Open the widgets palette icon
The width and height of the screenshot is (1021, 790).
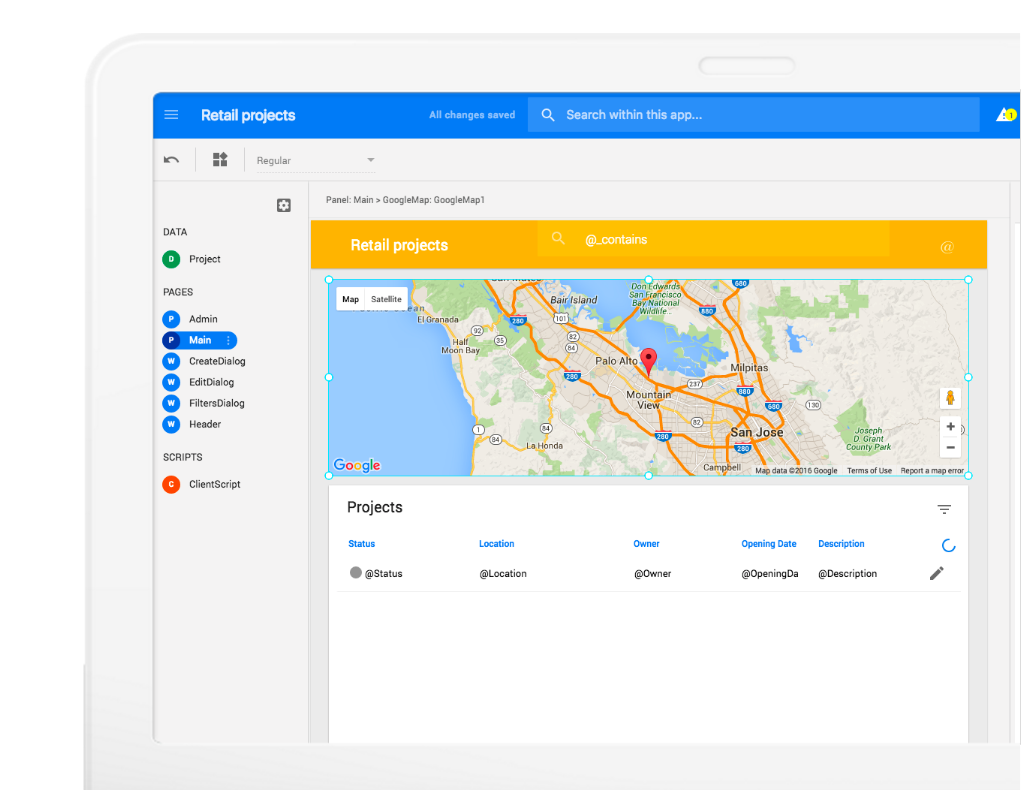[220, 160]
